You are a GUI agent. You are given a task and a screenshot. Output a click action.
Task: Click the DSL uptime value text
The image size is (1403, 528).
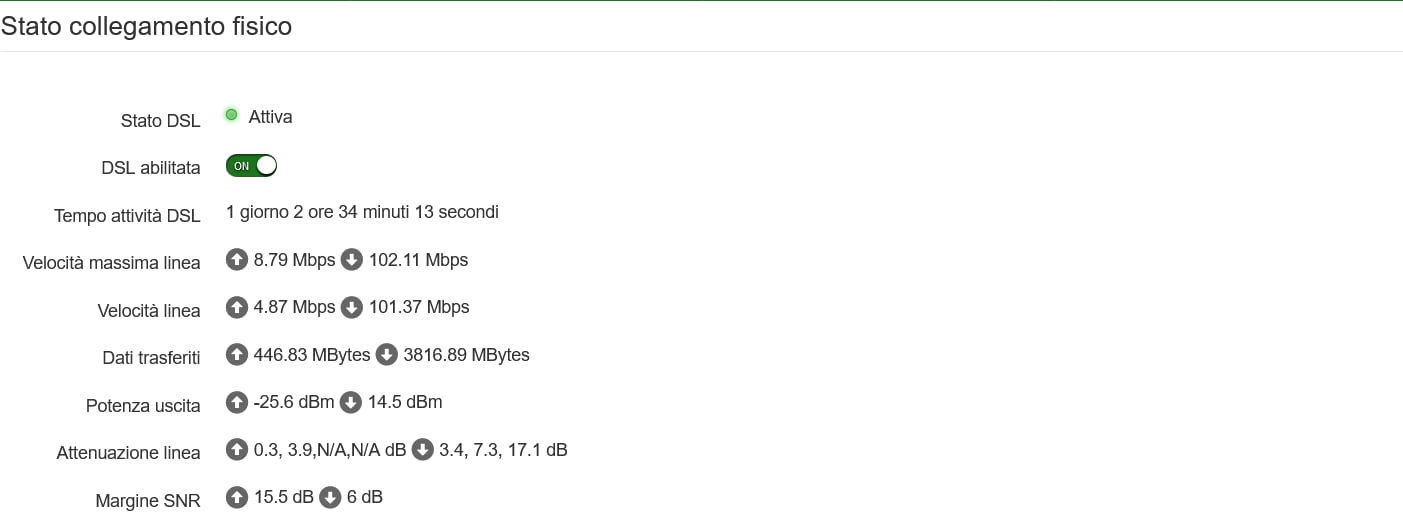pos(362,212)
